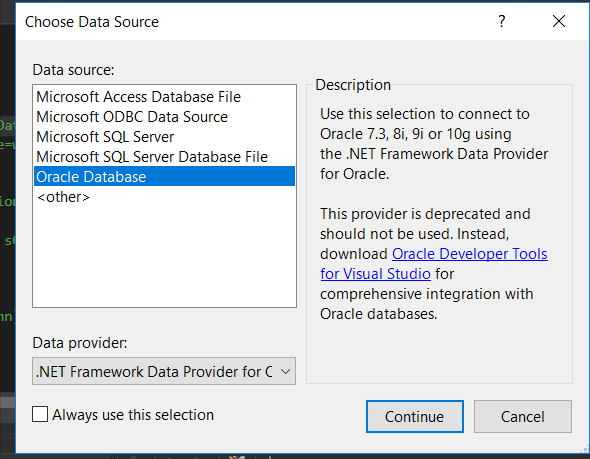Viewport: 590px width, 459px height.
Task: Open the Data provider dropdown
Action: pyautogui.click(x=164, y=371)
